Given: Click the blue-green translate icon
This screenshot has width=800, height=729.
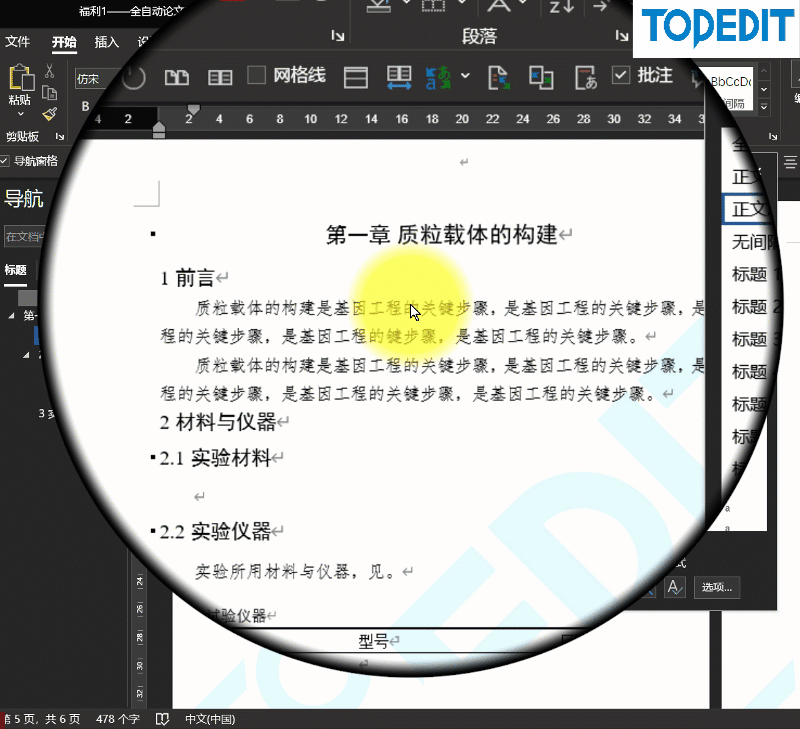Looking at the screenshot, I should 438,78.
